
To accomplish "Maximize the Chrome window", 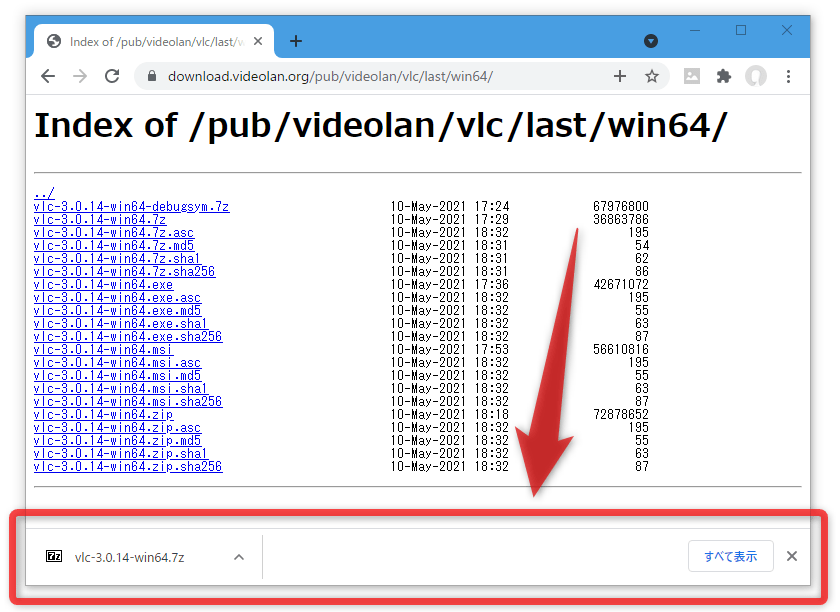I will [x=741, y=31].
